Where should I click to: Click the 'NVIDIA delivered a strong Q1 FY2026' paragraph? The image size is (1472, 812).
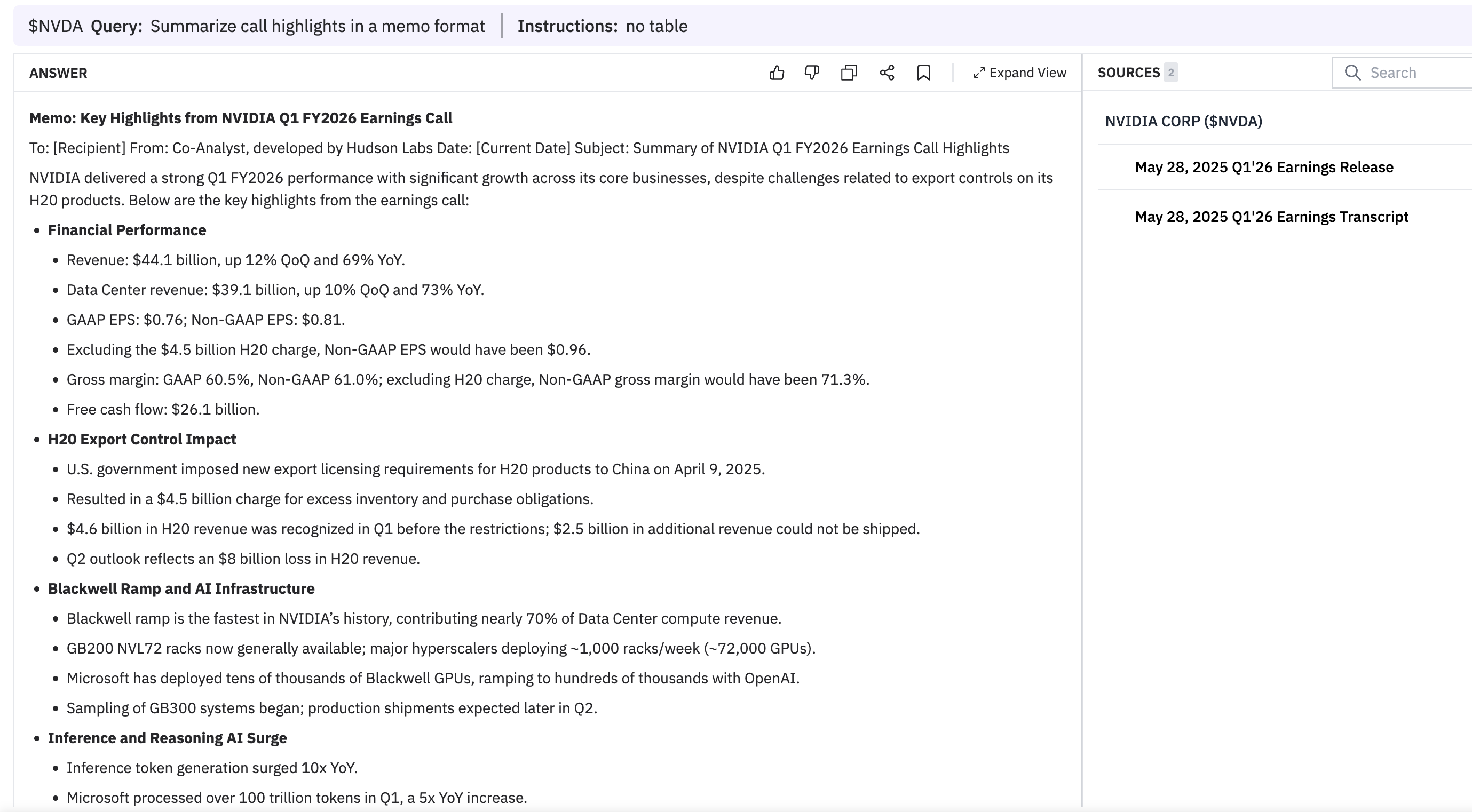pyautogui.click(x=541, y=189)
